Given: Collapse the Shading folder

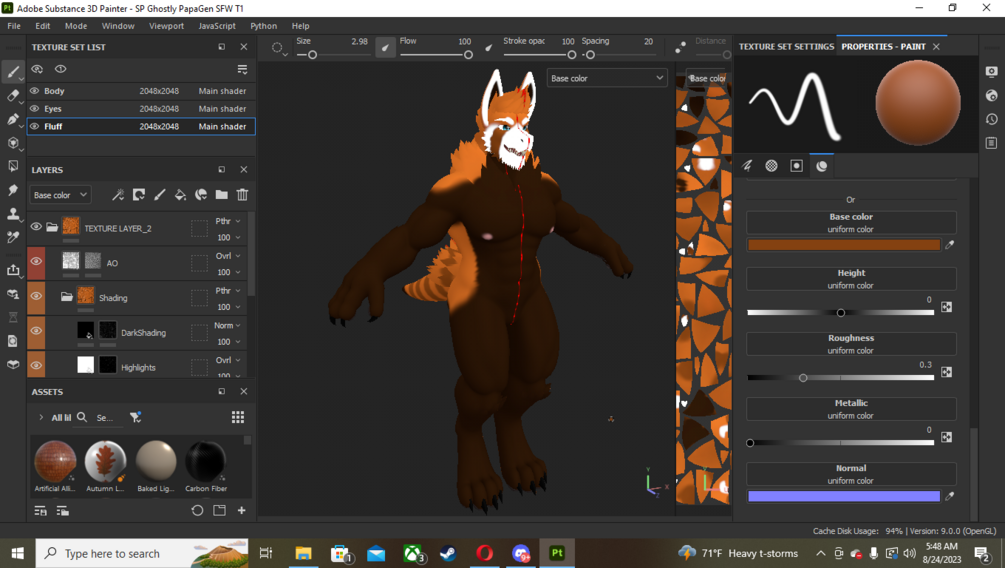Looking at the screenshot, I should [67, 296].
